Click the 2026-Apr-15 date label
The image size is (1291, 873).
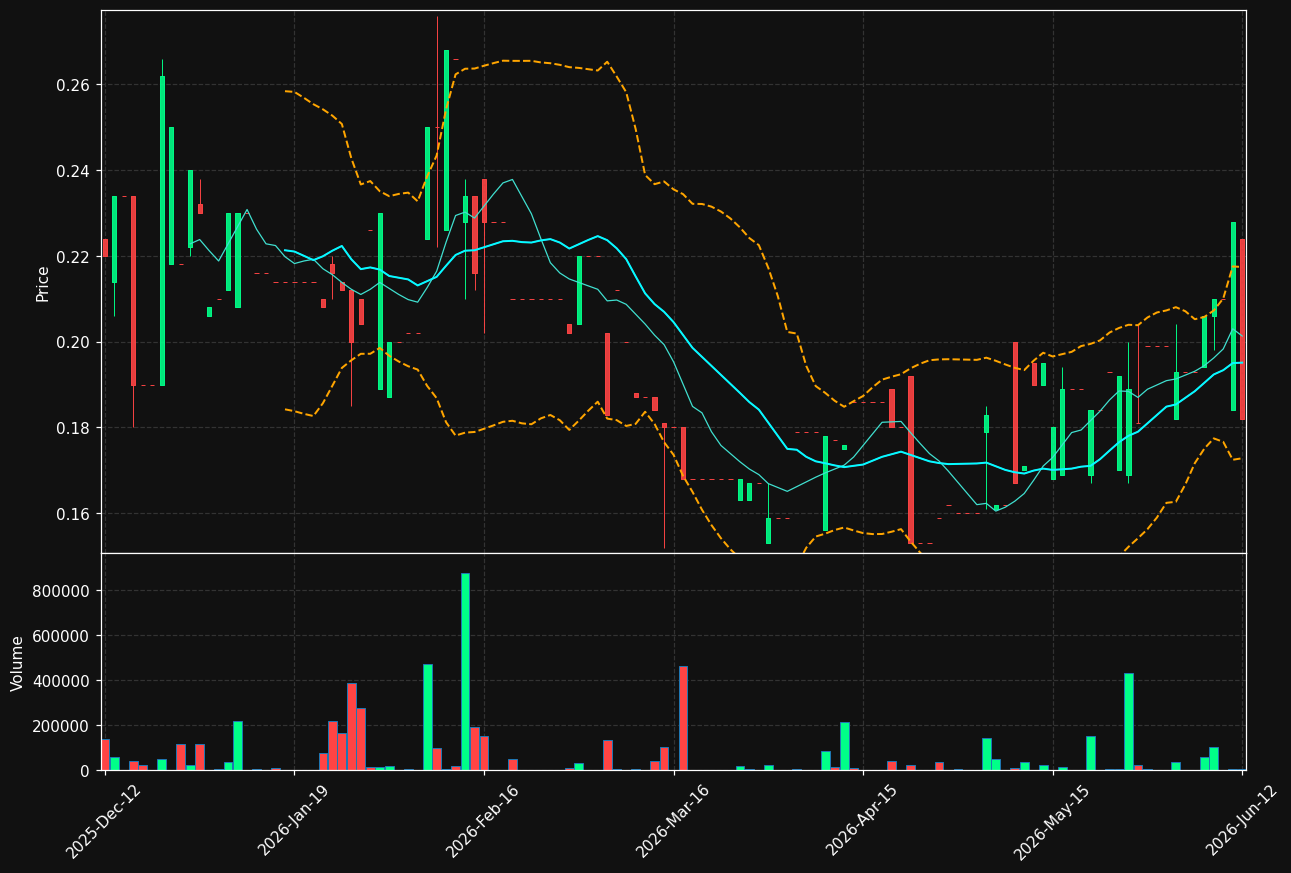pos(862,821)
